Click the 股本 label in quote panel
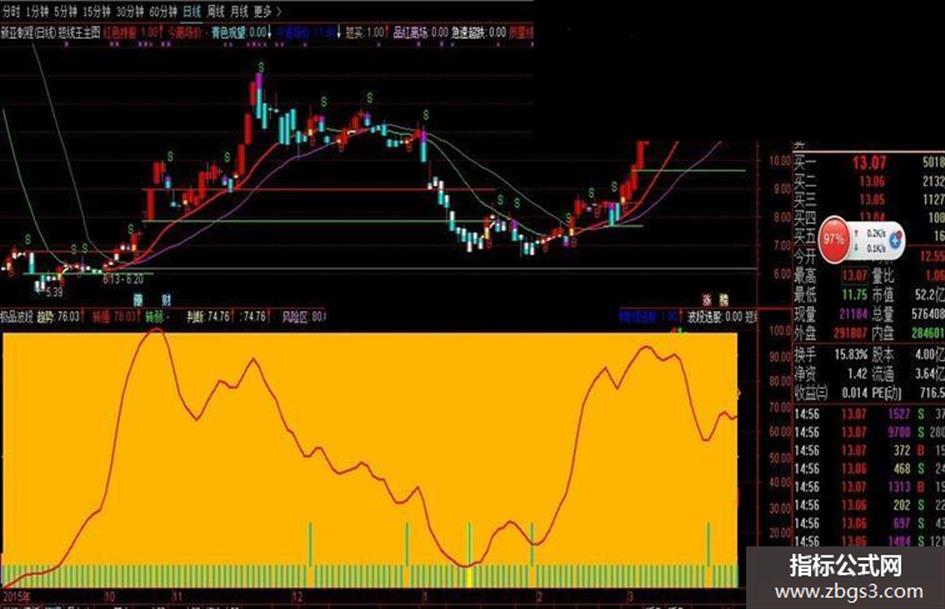The width and height of the screenshot is (945, 609). point(883,355)
